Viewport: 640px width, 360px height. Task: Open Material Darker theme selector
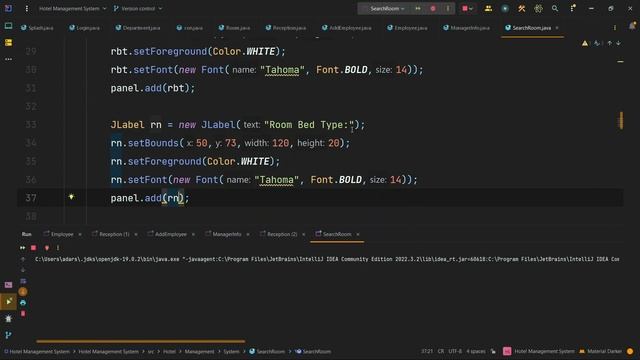pyautogui.click(x=600, y=351)
